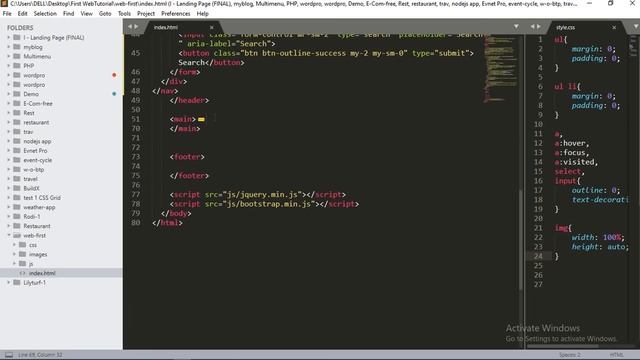Image resolution: width=640 pixels, height=360 pixels.
Task: Select the trav folder
Action: pos(28,131)
